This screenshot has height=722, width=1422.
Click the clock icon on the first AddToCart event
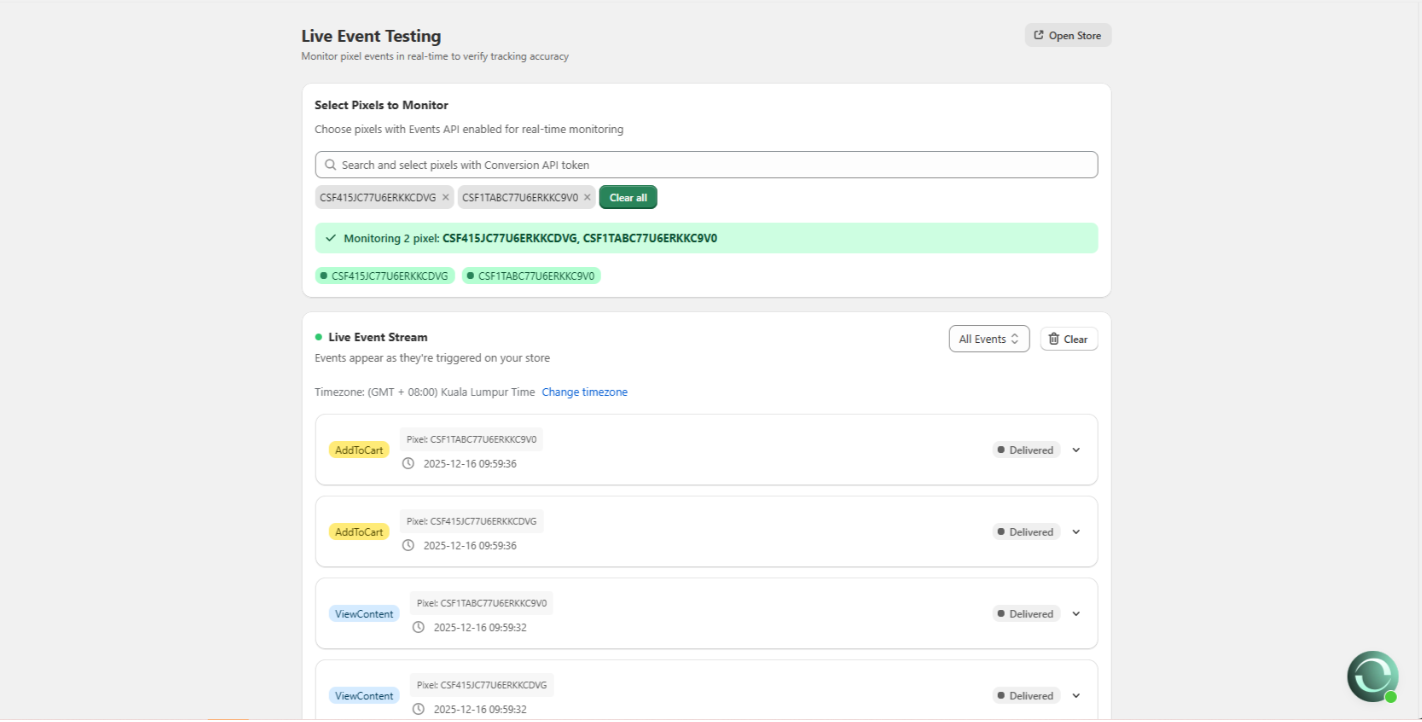(x=408, y=462)
